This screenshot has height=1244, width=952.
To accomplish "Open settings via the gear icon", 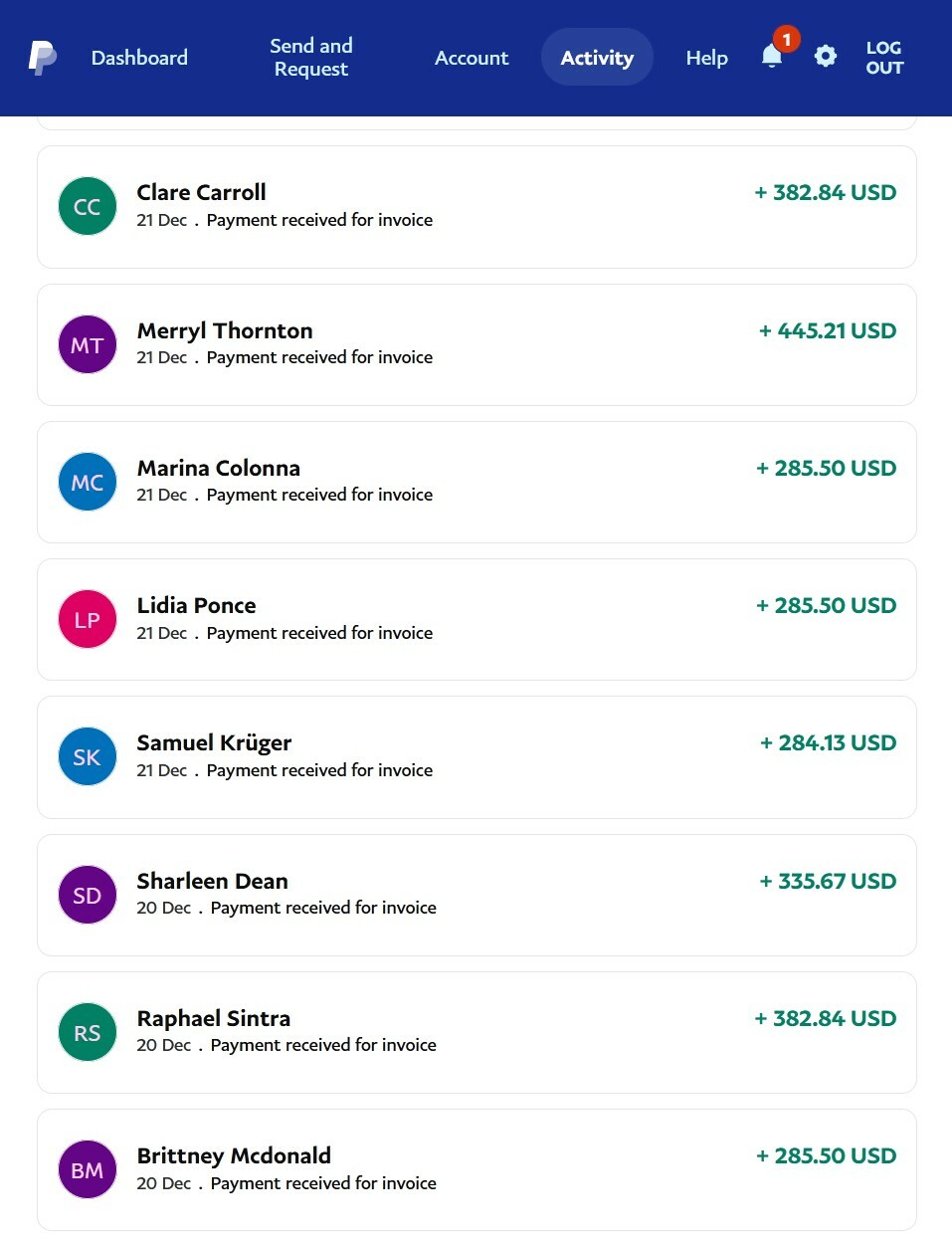I will pyautogui.click(x=826, y=57).
